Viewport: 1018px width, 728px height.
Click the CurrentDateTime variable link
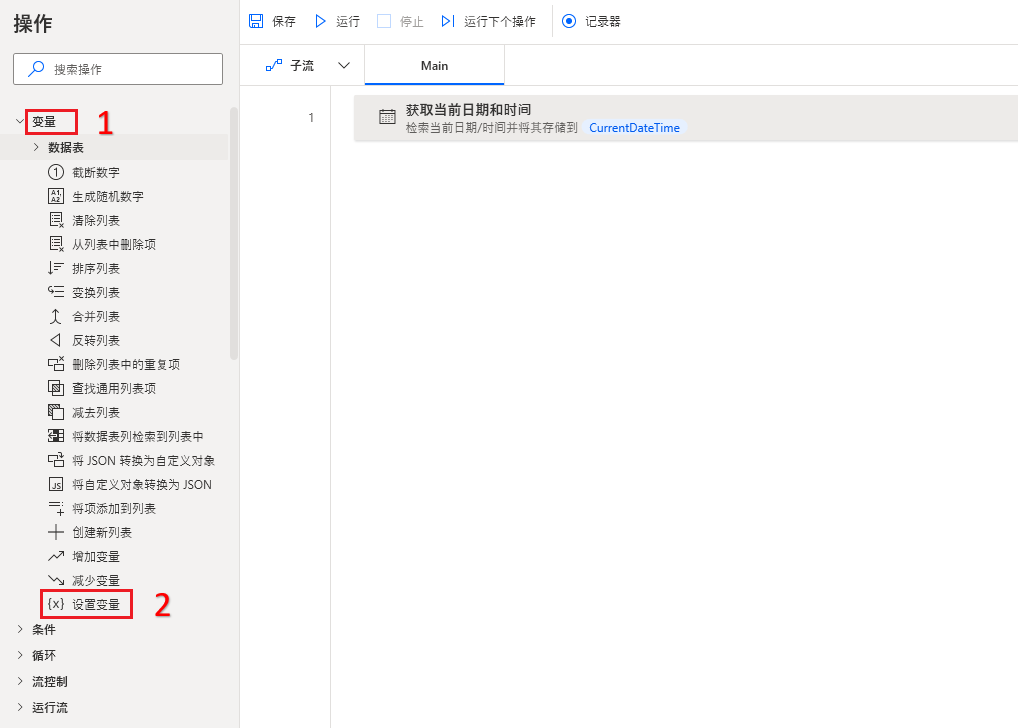pyautogui.click(x=634, y=128)
